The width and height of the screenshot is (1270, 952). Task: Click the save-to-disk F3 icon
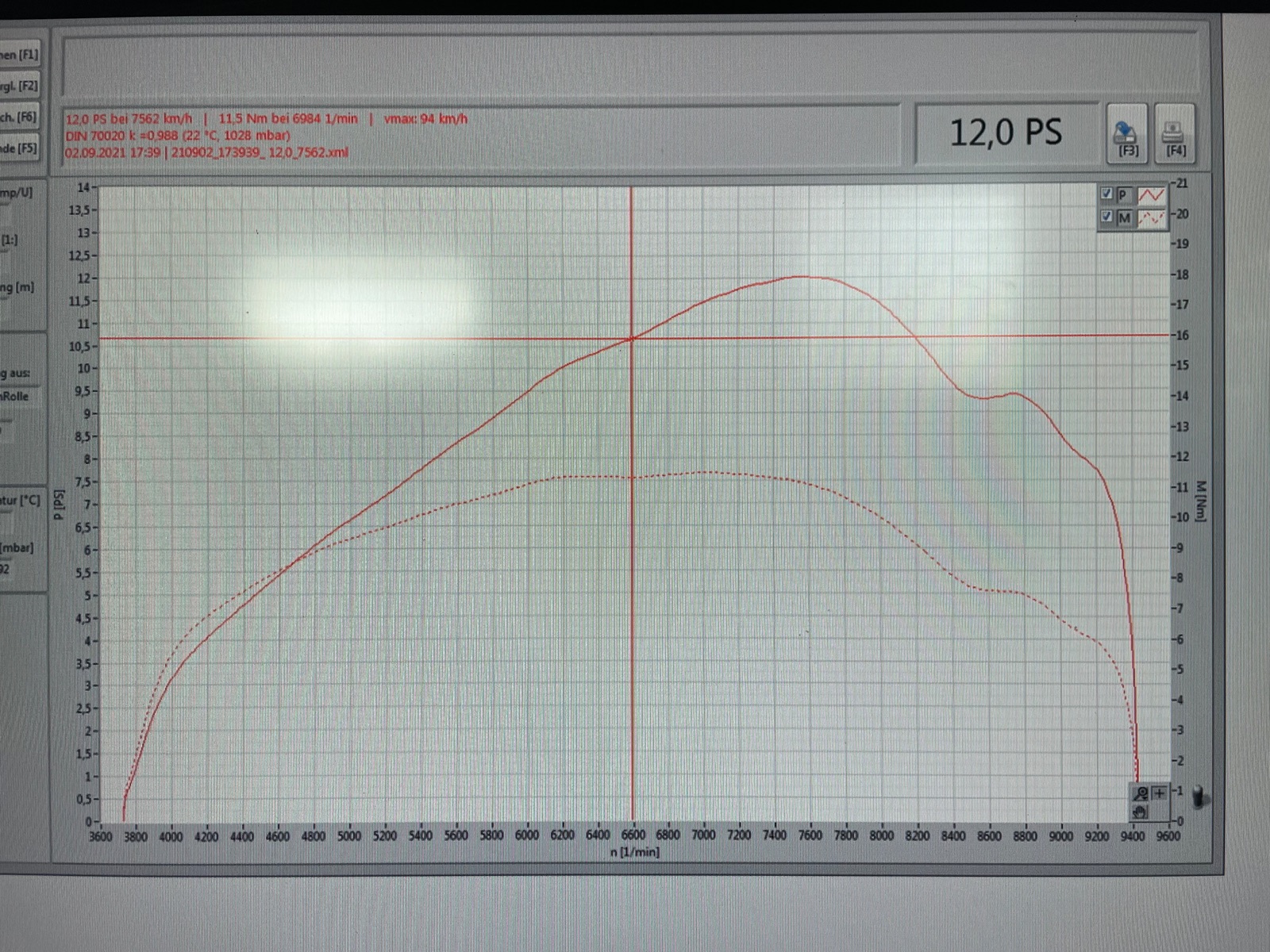pyautogui.click(x=1126, y=133)
